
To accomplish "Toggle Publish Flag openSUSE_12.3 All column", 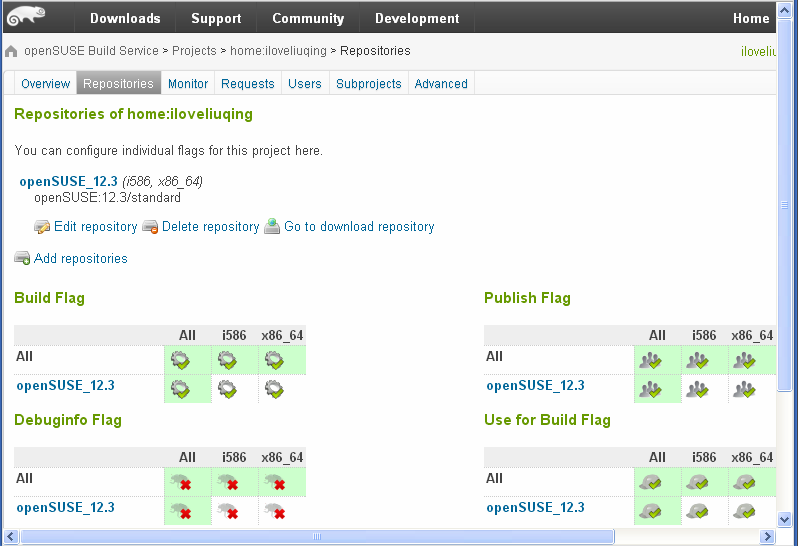I will 650,389.
